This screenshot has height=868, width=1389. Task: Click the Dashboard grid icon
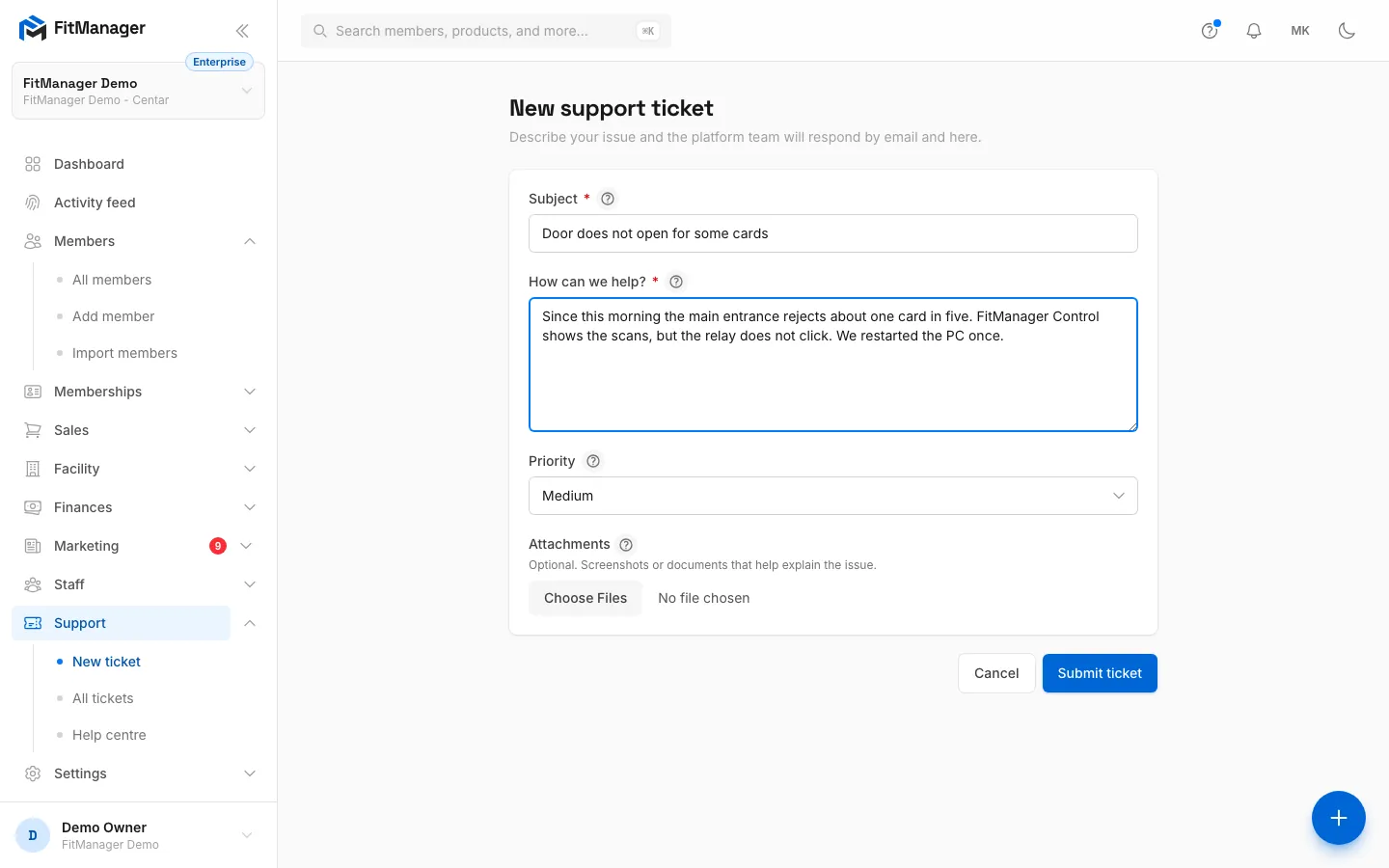coord(33,164)
